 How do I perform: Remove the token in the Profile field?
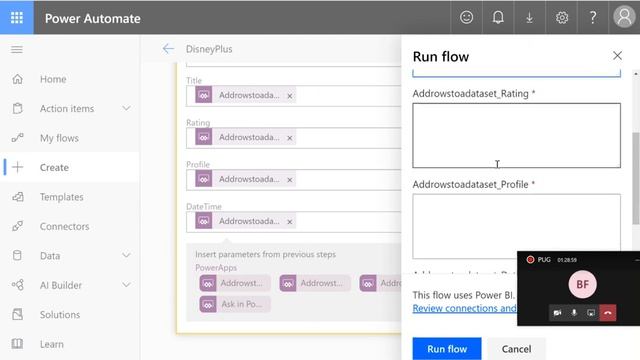tap(289, 180)
